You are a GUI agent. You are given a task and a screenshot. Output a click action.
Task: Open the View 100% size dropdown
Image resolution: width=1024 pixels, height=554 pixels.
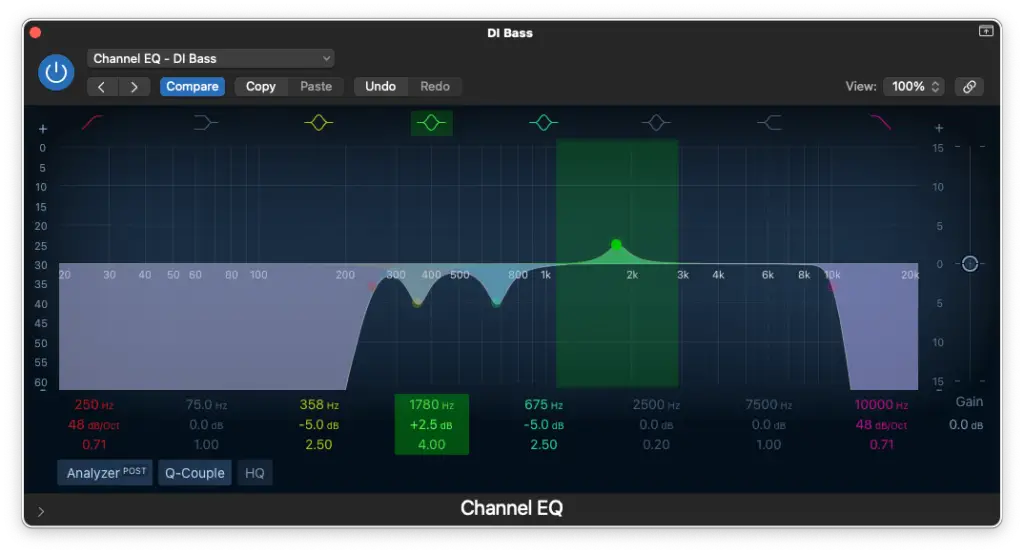tap(914, 86)
